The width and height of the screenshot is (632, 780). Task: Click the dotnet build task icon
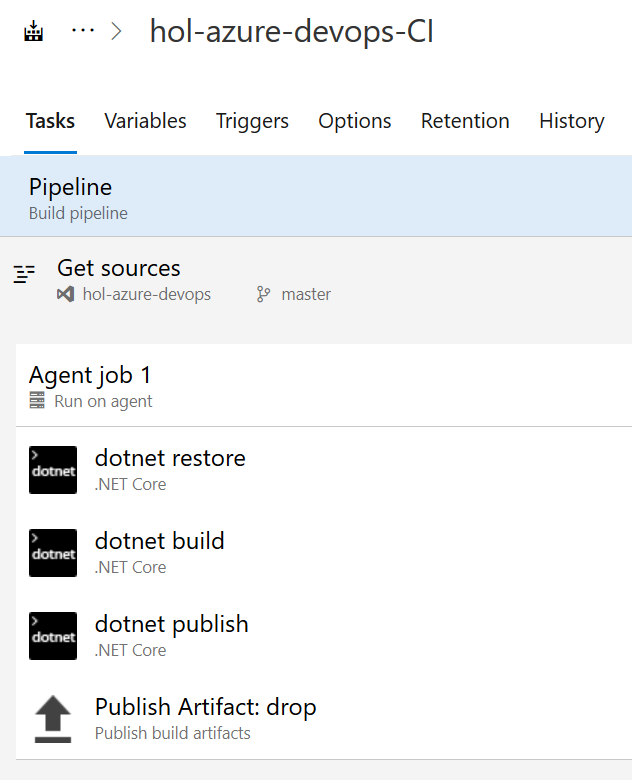tap(53, 553)
